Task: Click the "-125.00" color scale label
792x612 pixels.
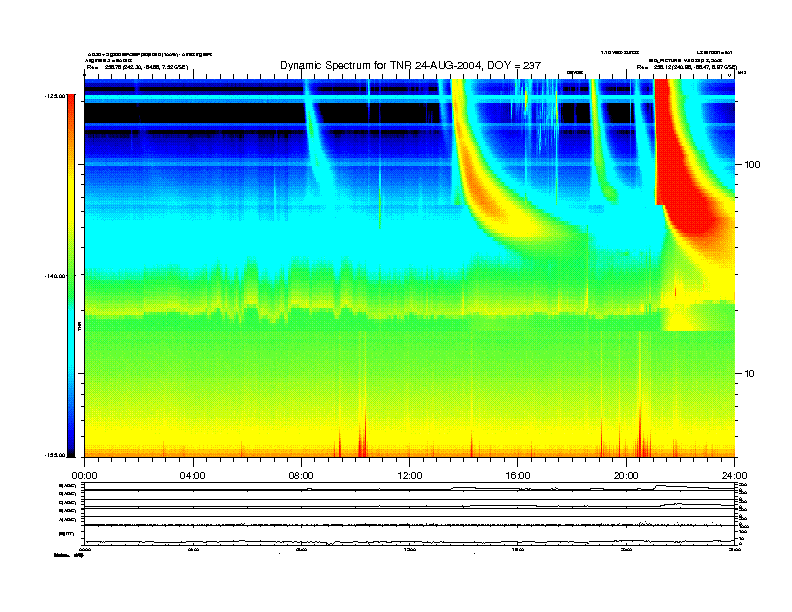Action: [56, 95]
